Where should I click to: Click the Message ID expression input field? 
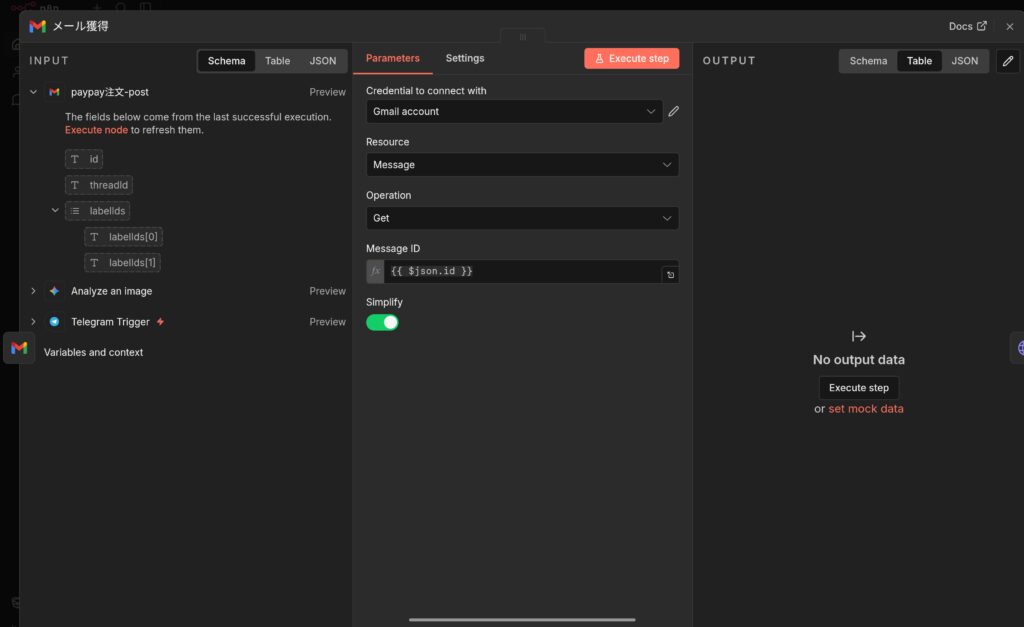520,271
